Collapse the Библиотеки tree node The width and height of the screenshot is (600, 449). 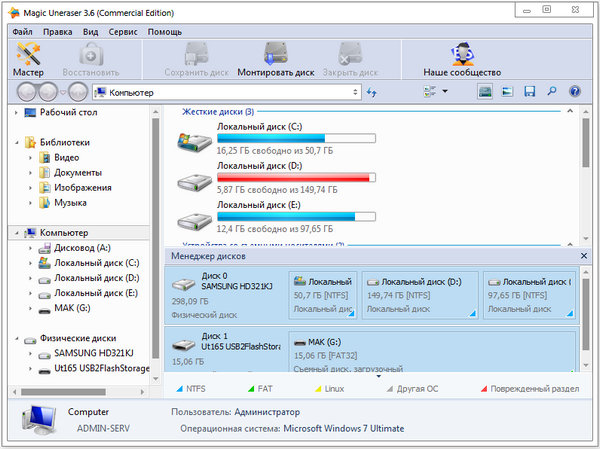coord(17,142)
